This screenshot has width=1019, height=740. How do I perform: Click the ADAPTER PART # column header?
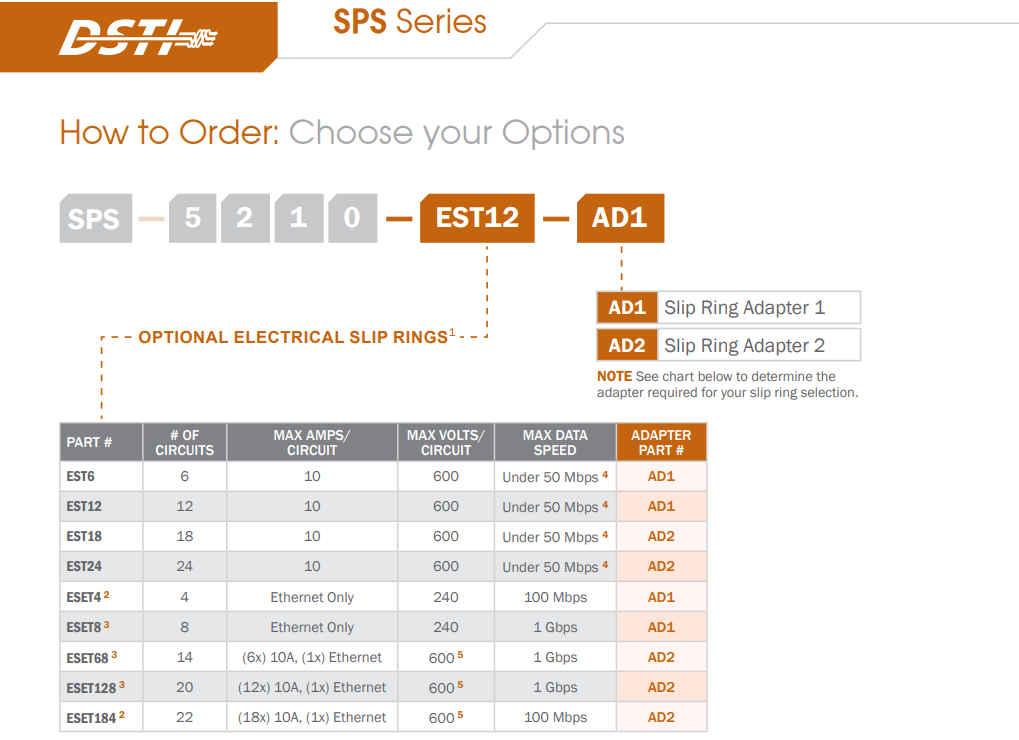coord(661,442)
